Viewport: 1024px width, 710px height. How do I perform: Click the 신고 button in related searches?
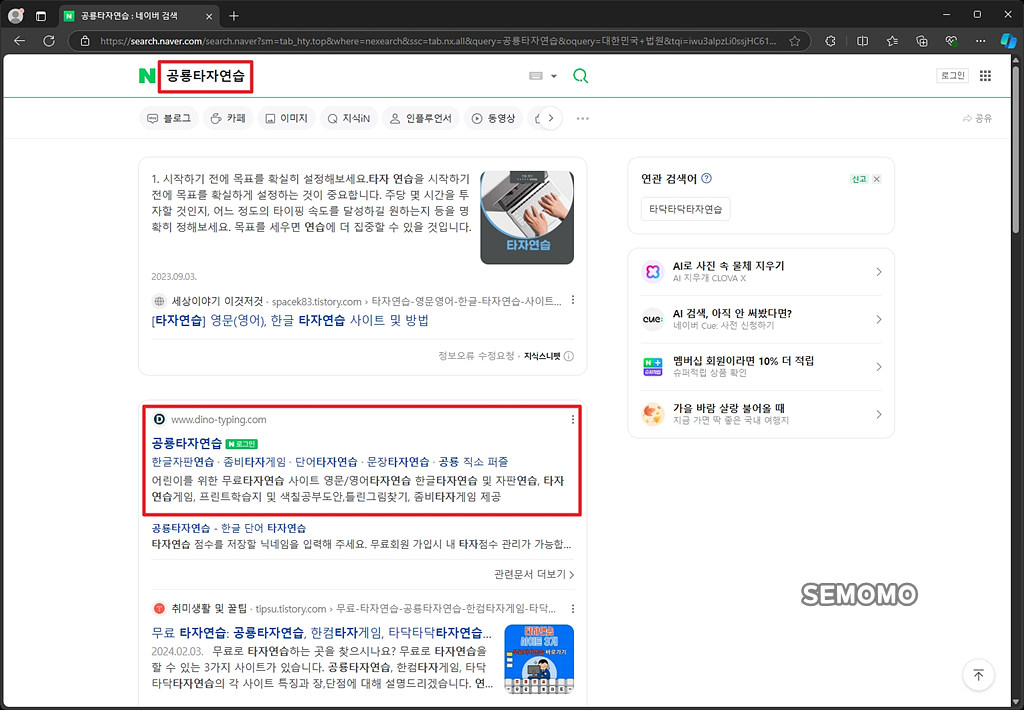coord(859,179)
